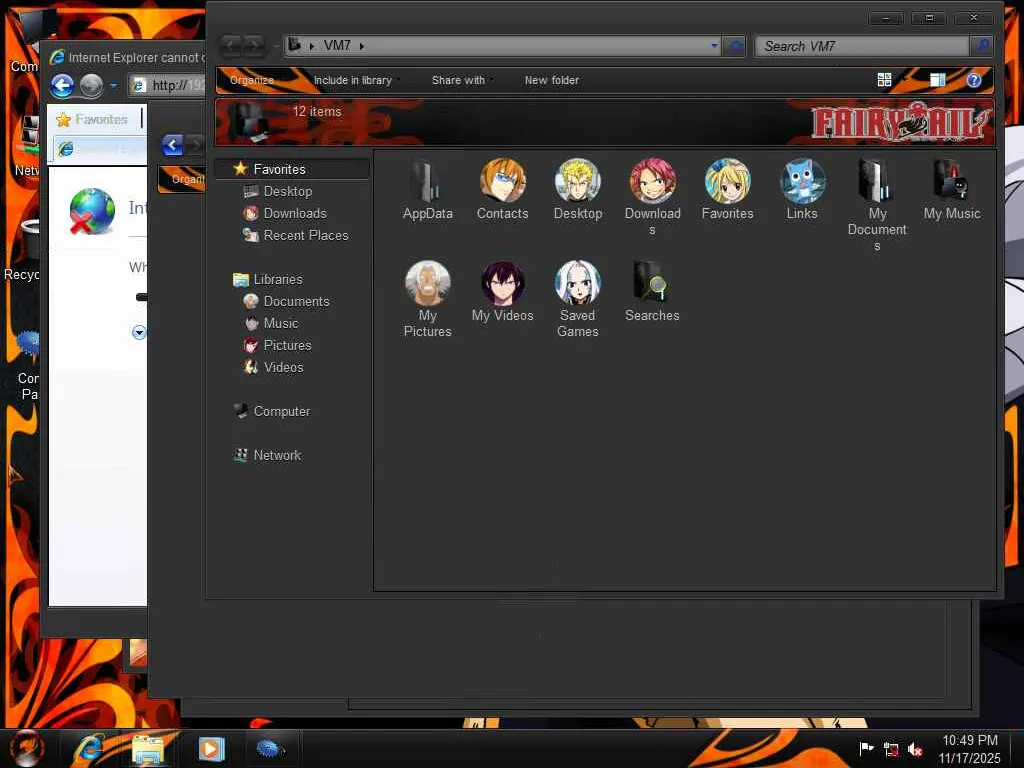Focus the Search VM7 field
1024x768 pixels.
click(862, 46)
